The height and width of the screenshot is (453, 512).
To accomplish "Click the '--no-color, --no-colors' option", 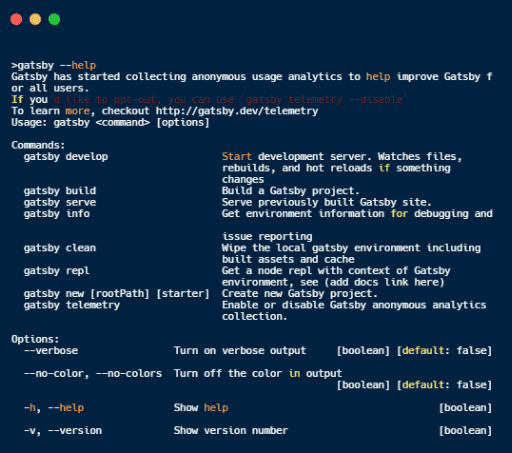I will pyautogui.click(x=93, y=373).
